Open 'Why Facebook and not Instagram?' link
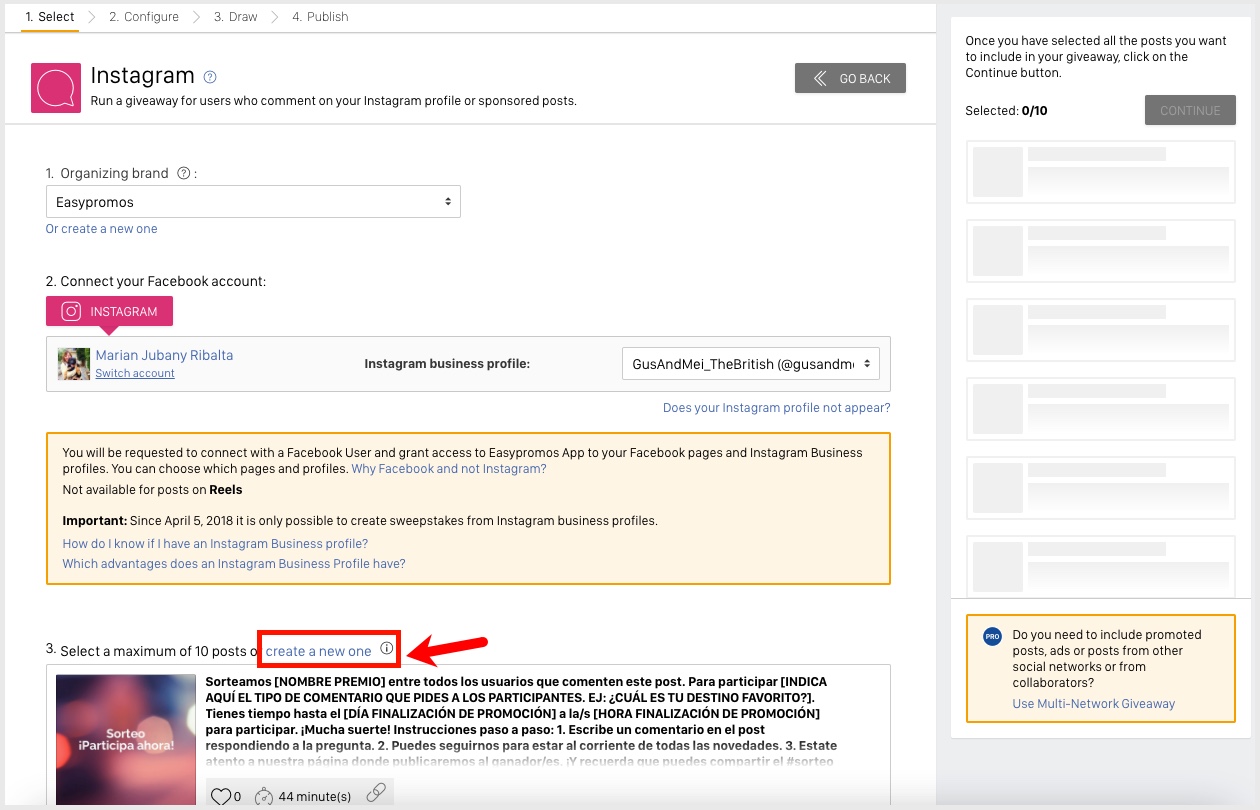 coord(449,469)
